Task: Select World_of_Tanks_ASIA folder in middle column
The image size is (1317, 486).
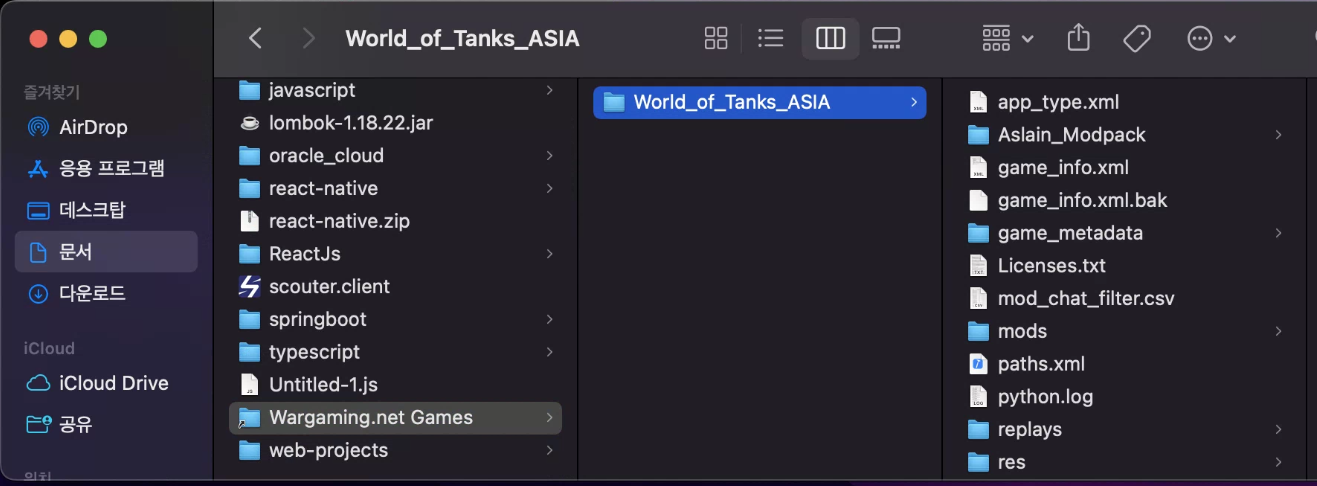Action: [x=760, y=102]
